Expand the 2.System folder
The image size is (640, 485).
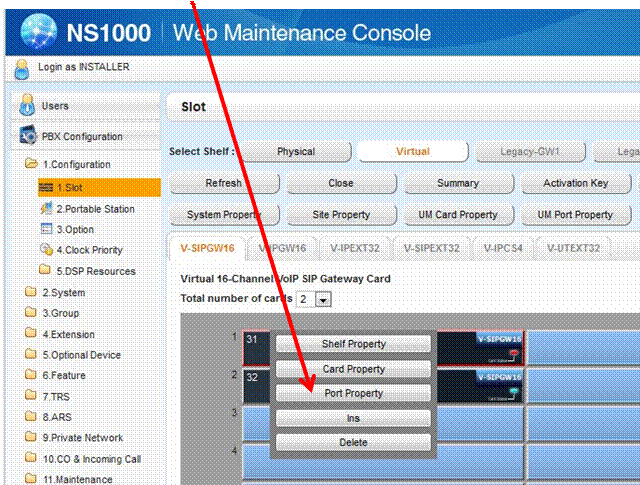click(x=32, y=293)
